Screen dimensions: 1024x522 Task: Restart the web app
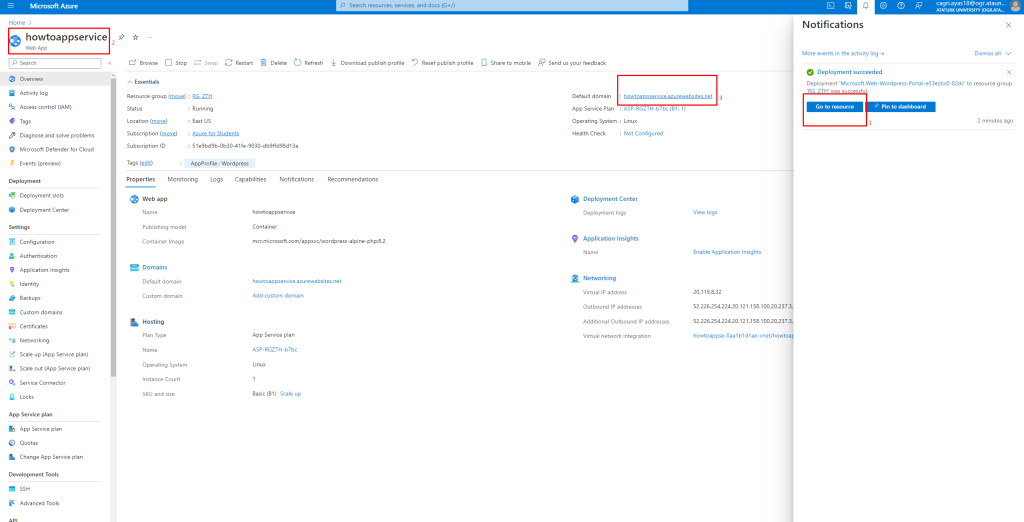(239, 62)
